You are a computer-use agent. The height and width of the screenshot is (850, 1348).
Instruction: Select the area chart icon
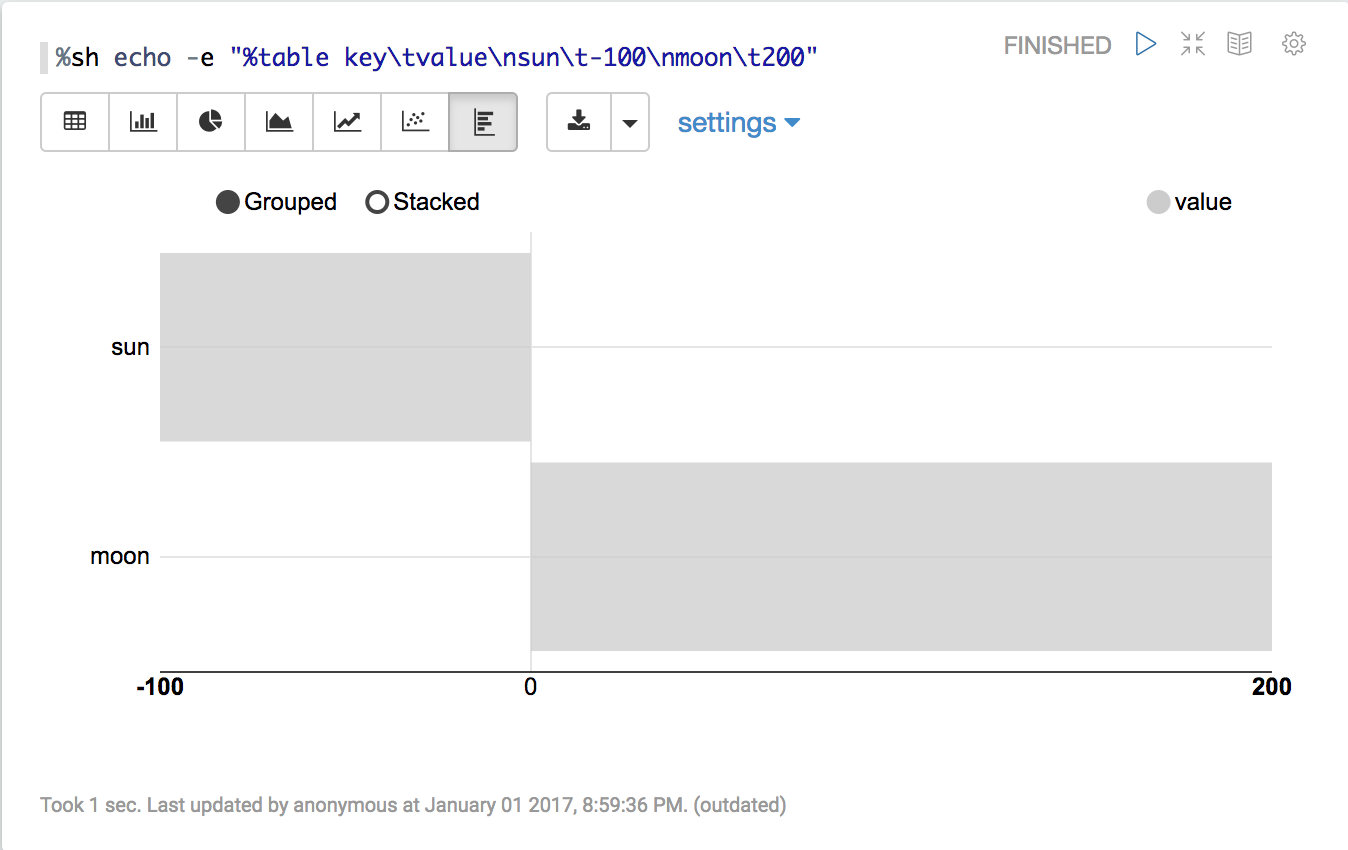pyautogui.click(x=279, y=122)
